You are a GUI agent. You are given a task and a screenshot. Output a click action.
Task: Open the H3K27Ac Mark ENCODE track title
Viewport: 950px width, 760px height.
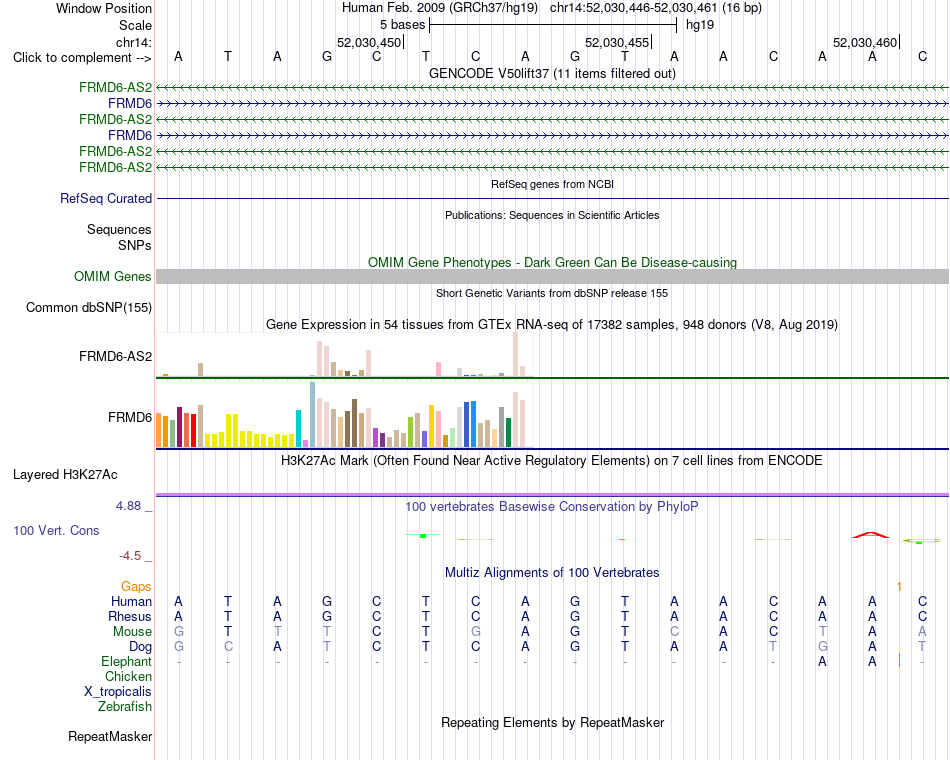pyautogui.click(x=552, y=461)
